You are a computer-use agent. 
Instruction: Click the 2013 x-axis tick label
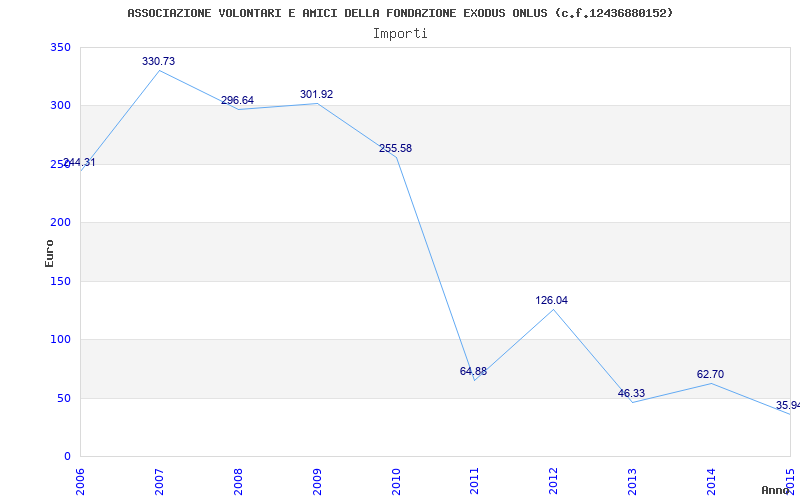632,482
